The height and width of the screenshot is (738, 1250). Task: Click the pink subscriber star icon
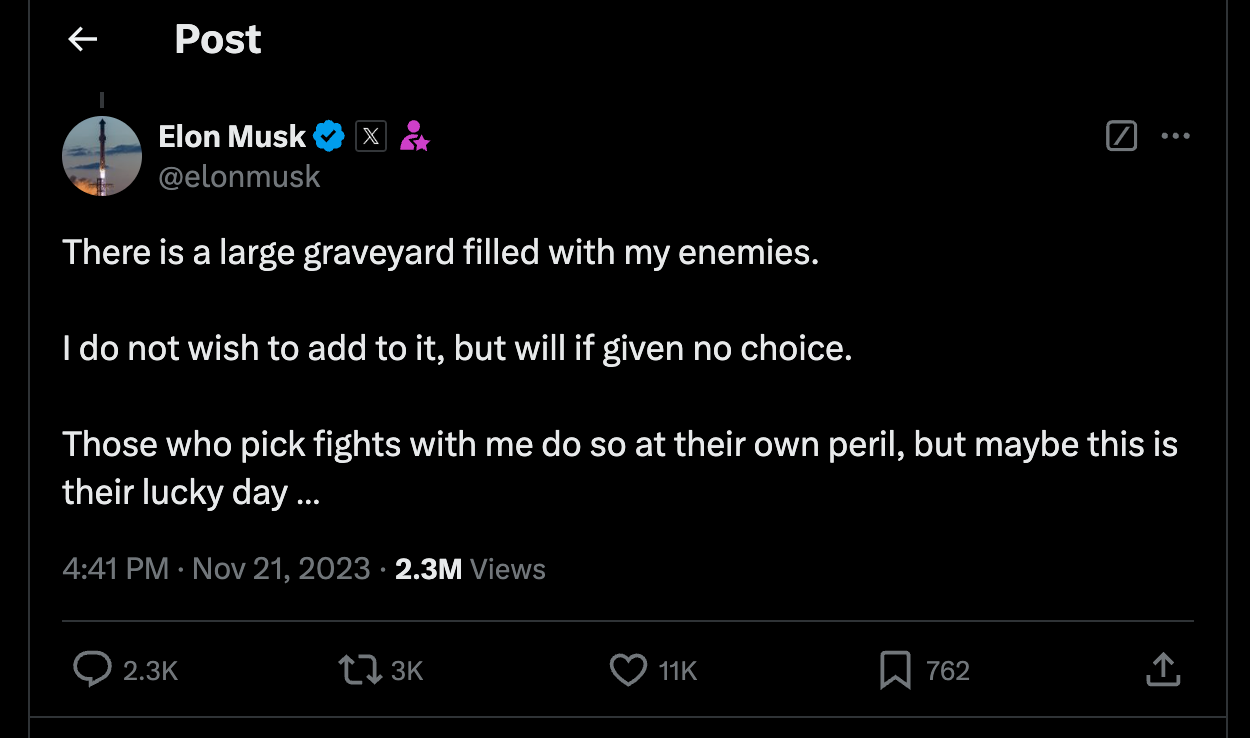[414, 136]
